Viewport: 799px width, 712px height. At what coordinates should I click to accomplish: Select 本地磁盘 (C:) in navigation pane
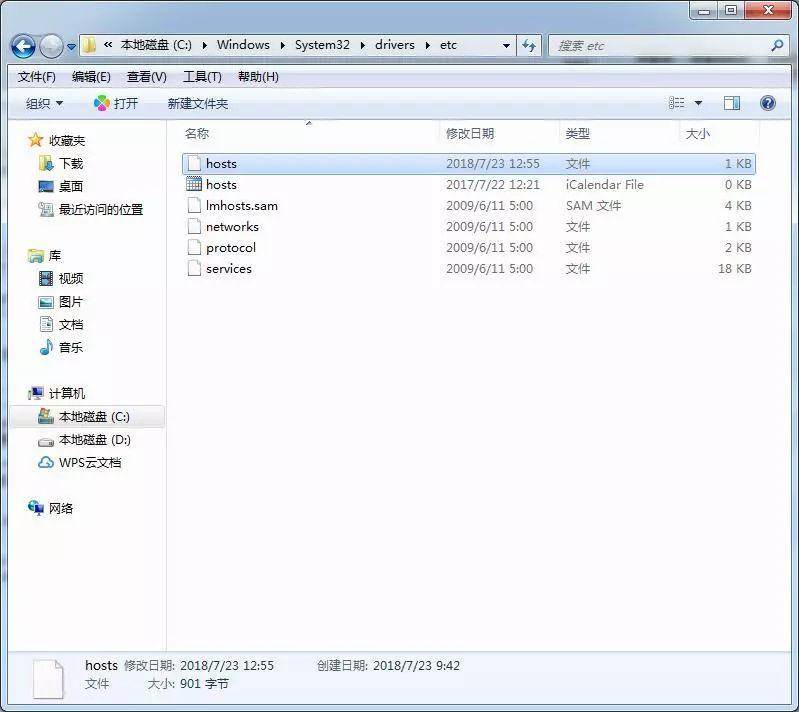click(85, 416)
